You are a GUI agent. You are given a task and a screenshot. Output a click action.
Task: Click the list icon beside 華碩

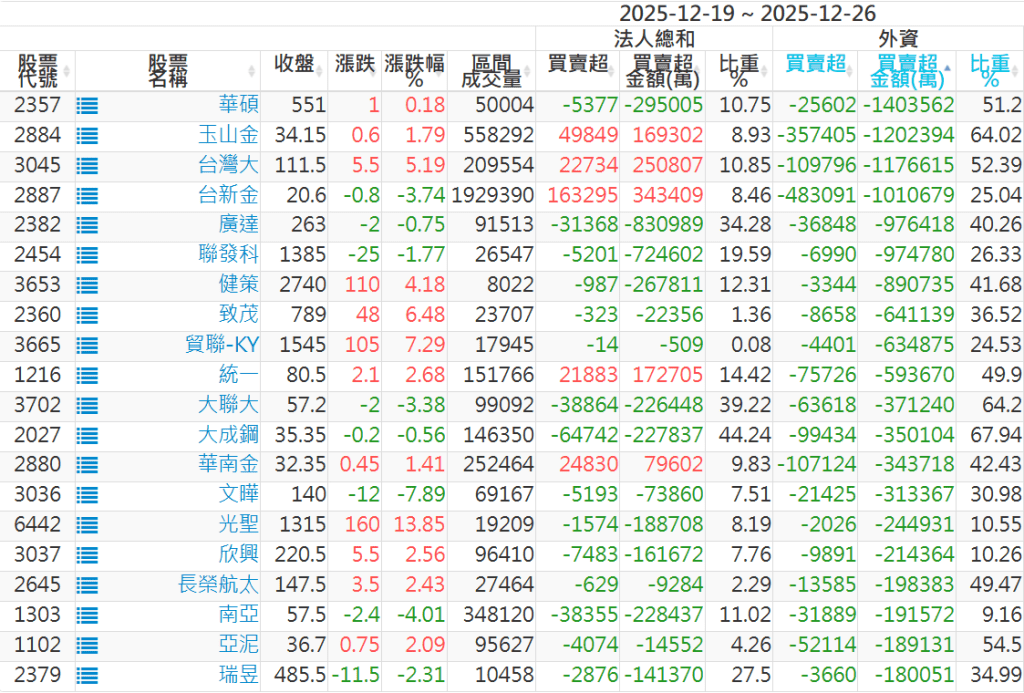[87, 105]
